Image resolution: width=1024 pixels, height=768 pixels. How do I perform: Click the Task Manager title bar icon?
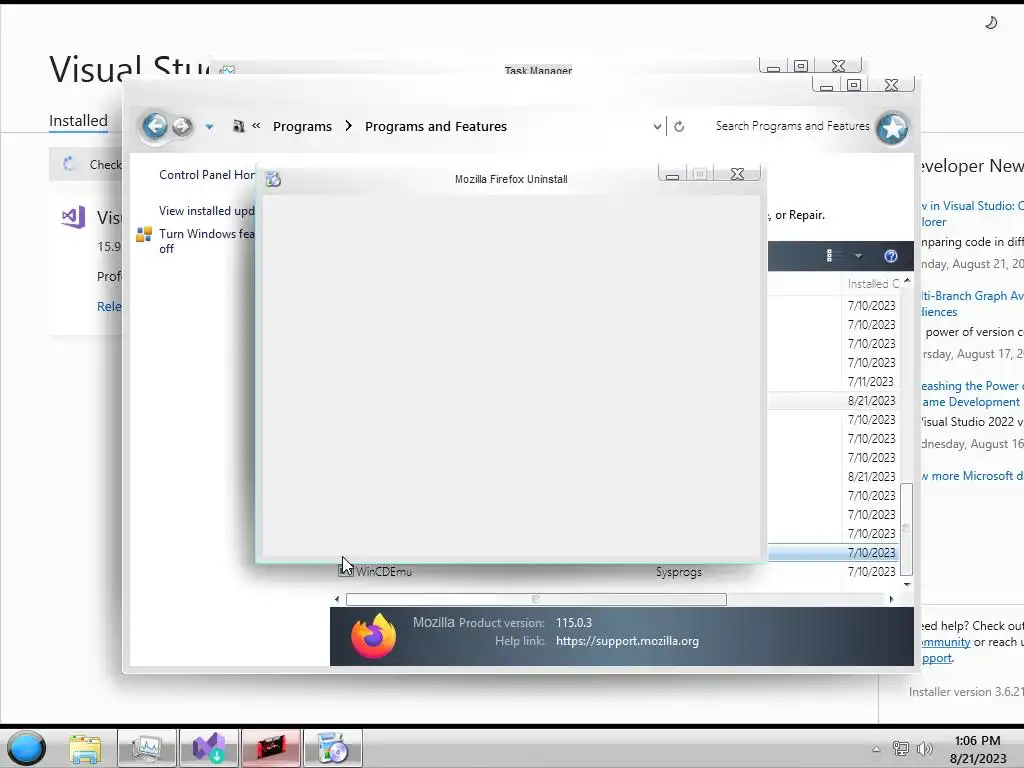(x=227, y=71)
